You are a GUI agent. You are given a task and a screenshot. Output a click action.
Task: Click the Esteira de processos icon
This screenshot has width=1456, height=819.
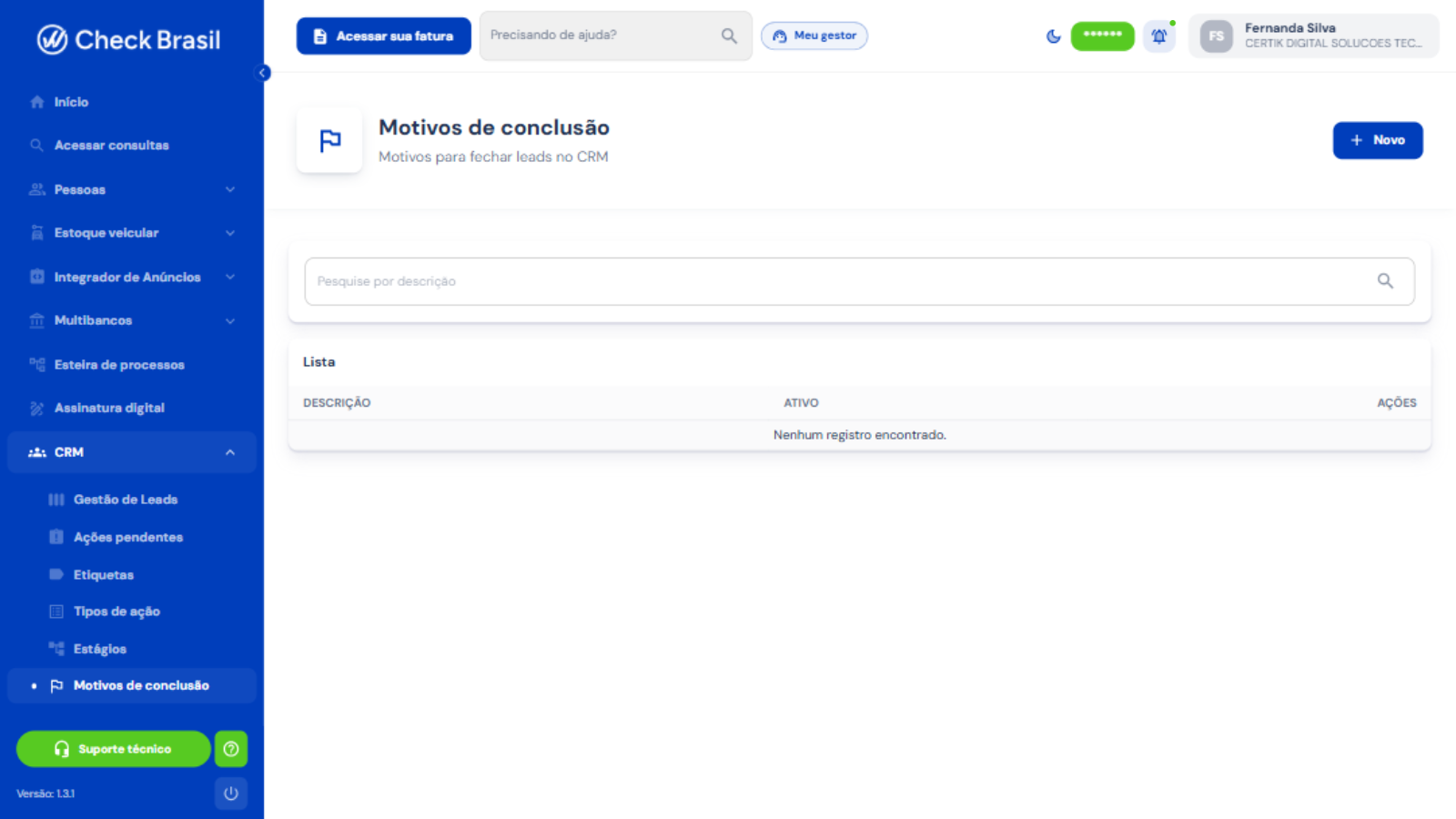click(x=37, y=364)
